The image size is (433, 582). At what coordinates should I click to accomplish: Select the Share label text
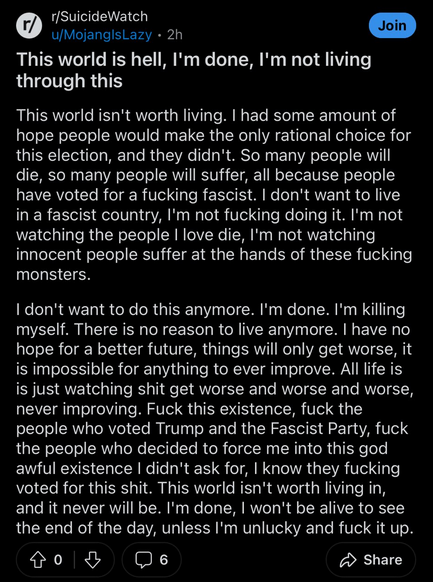click(383, 560)
